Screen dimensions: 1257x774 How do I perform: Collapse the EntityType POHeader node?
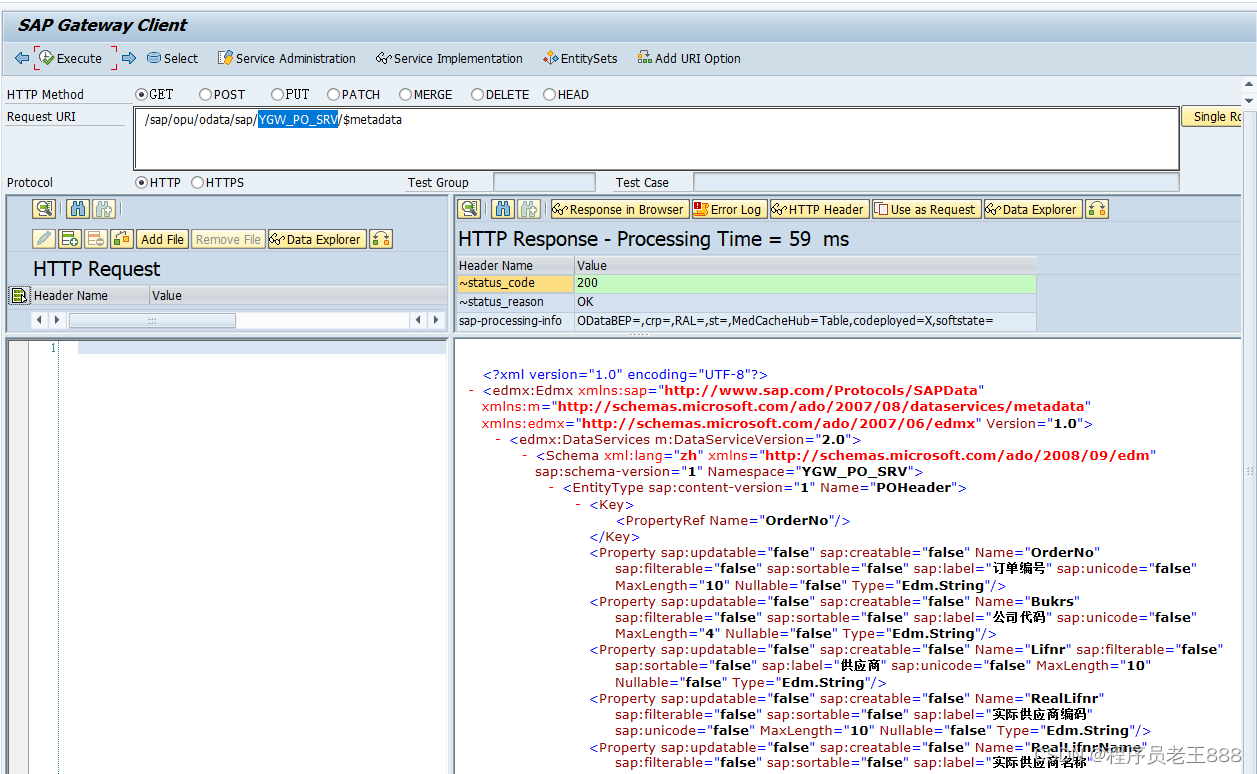tap(552, 488)
